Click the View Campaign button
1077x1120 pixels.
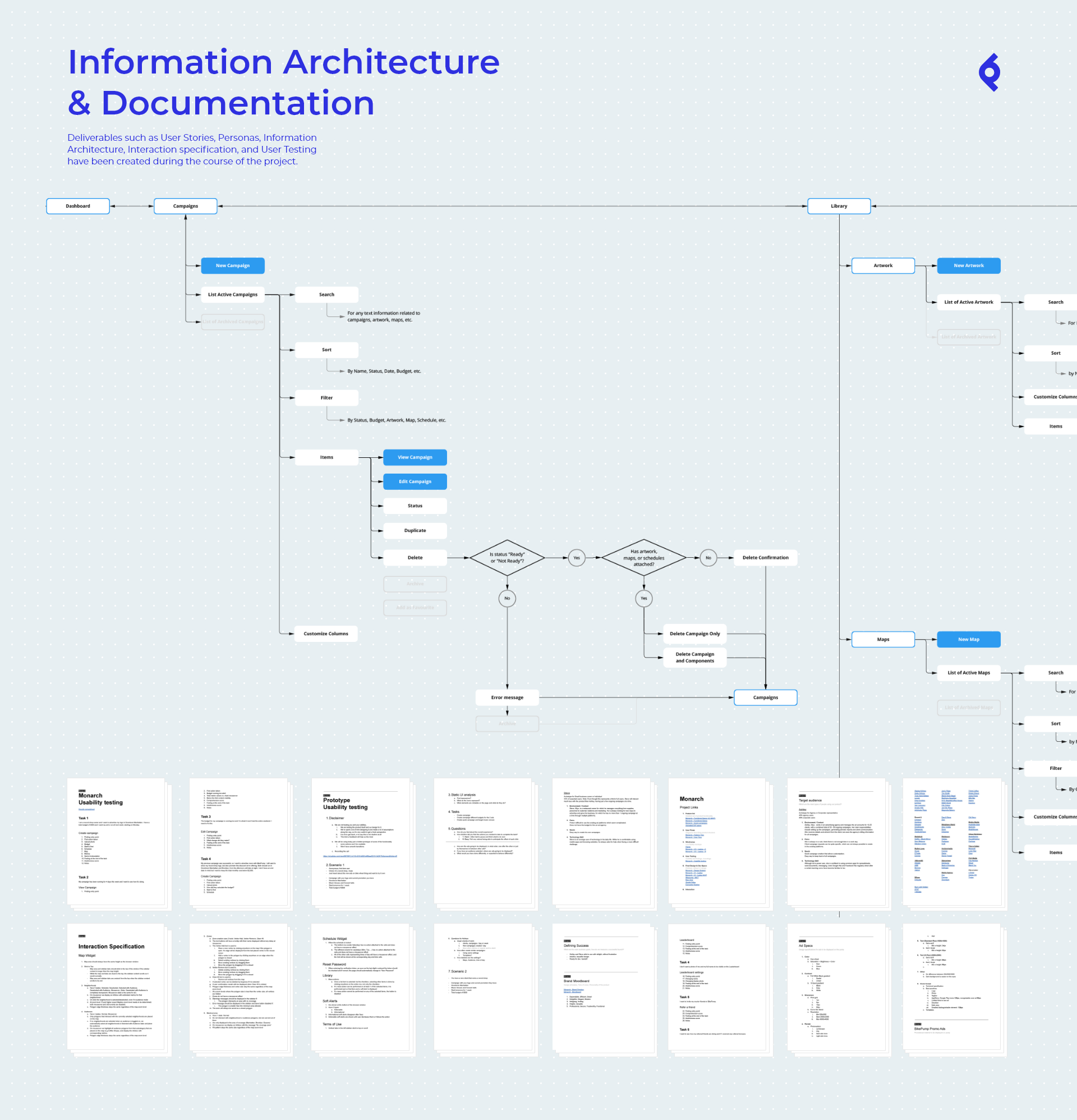coord(415,457)
